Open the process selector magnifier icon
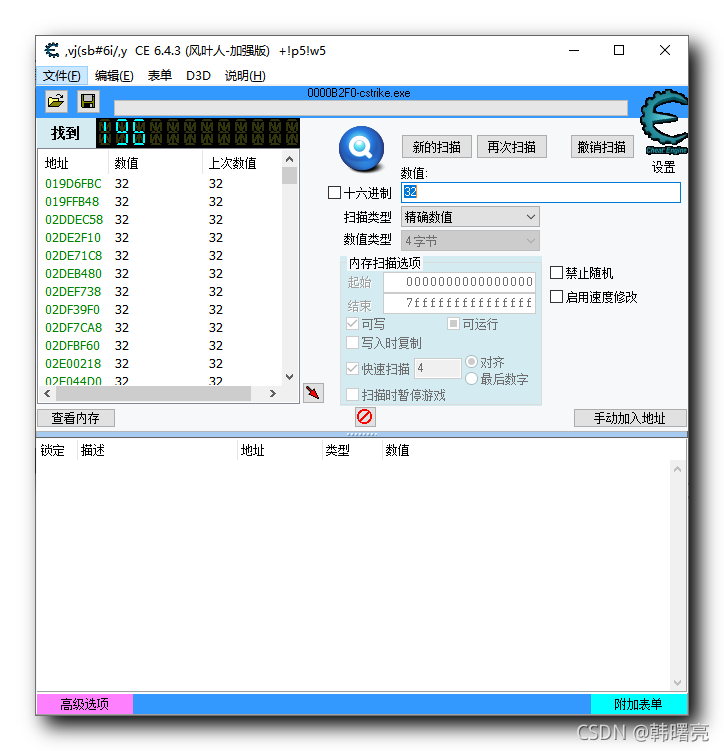This screenshot has height=751, width=724. [x=362, y=148]
